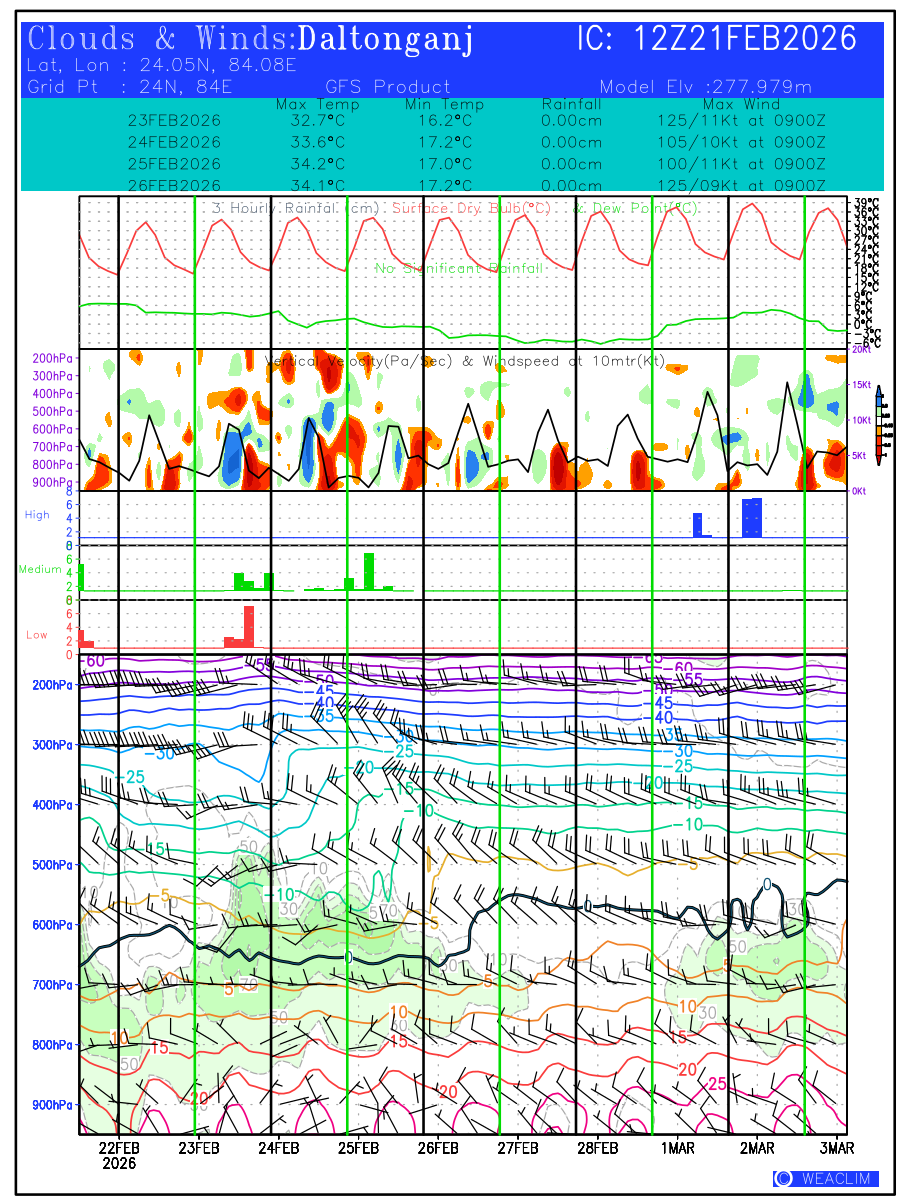The image size is (900, 1200).
Task: Click the WEACLIM logo badge
Action: click(x=825, y=1178)
